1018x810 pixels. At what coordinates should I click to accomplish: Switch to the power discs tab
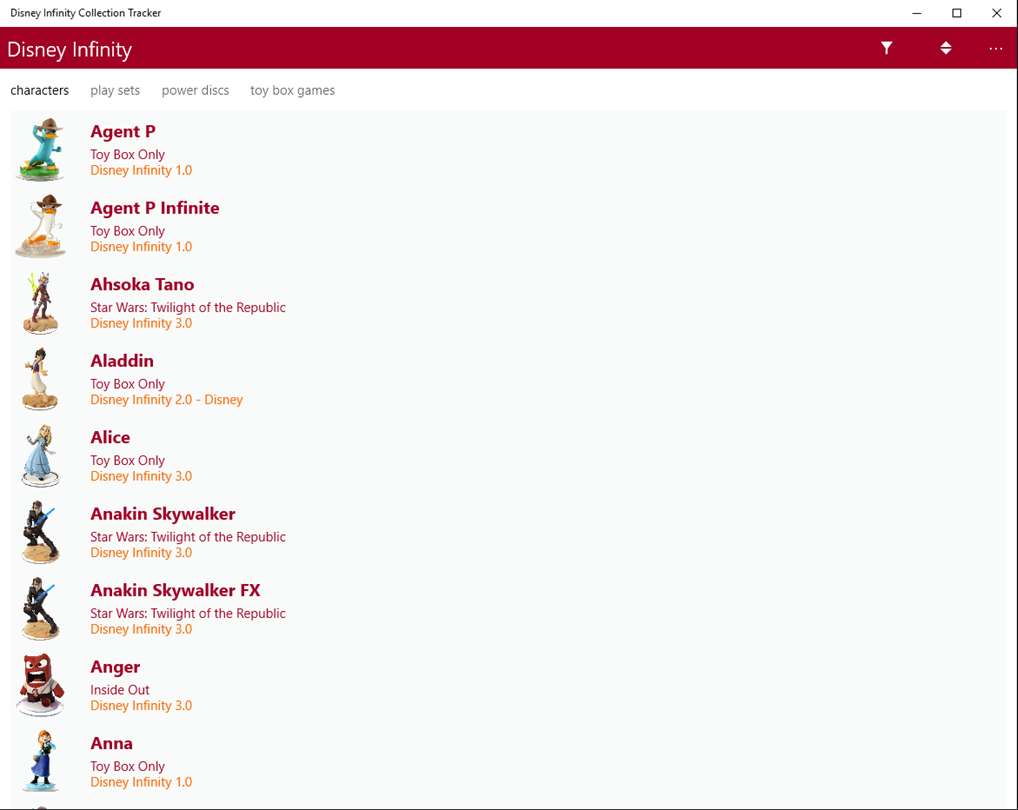pos(195,90)
